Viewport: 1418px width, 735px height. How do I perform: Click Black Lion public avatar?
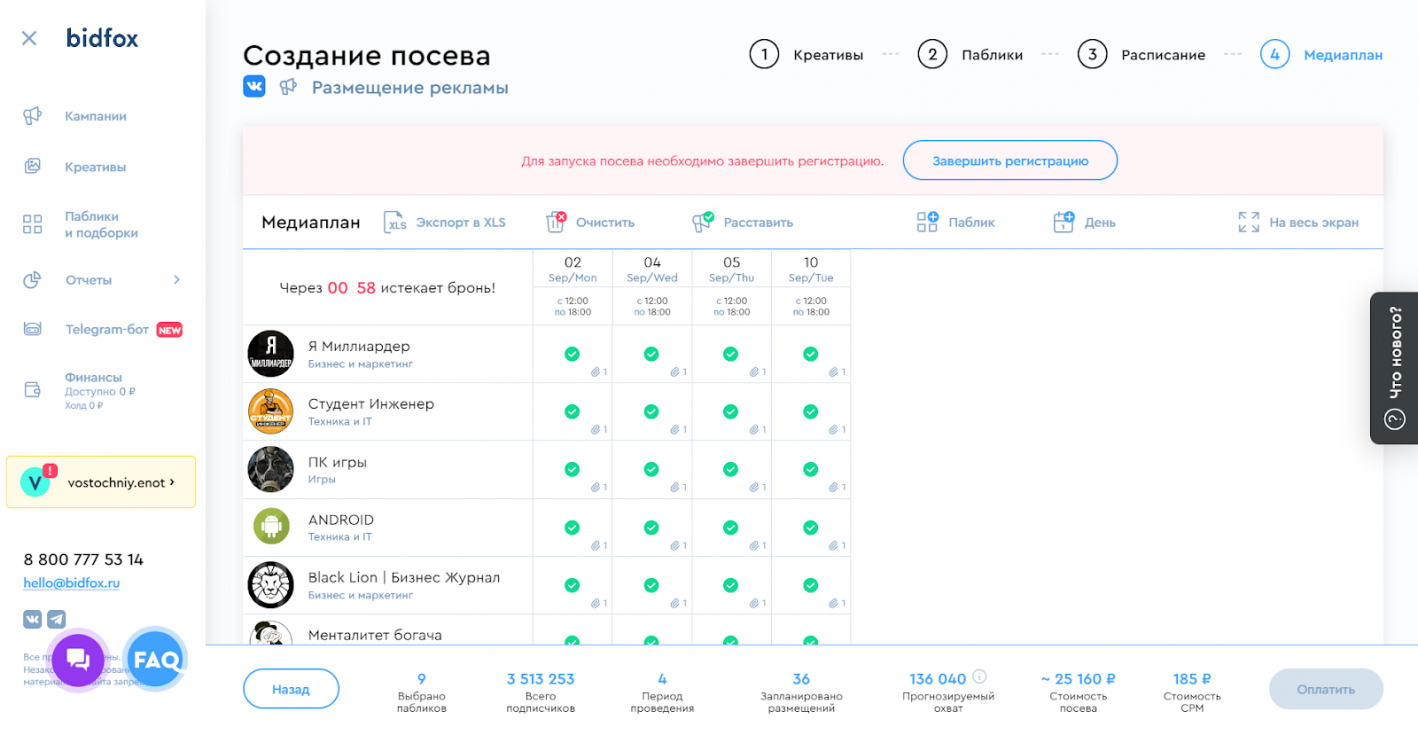270,585
